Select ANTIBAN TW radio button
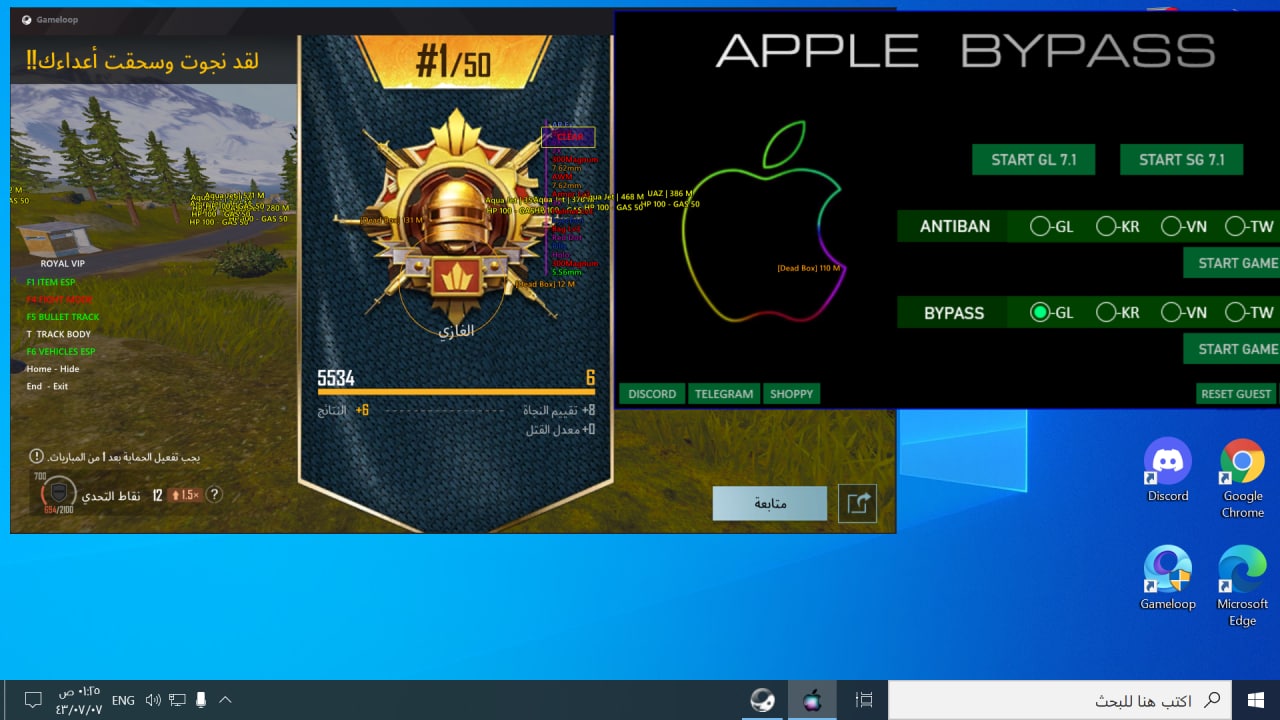Viewport: 1280px width, 720px height. [x=1236, y=227]
